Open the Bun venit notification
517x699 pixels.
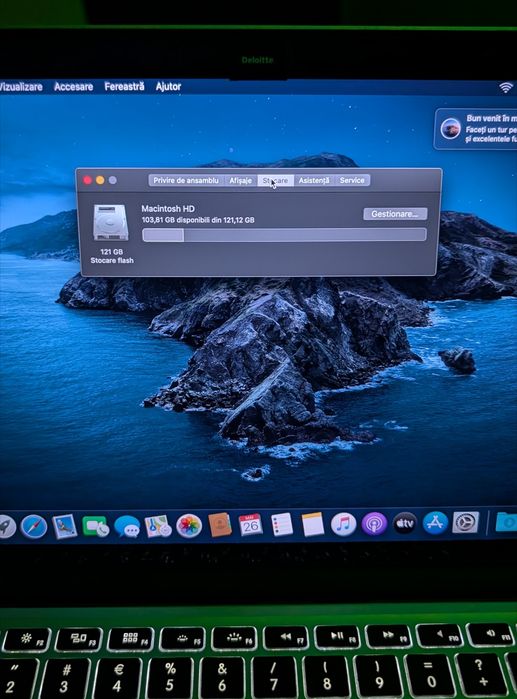coord(476,129)
